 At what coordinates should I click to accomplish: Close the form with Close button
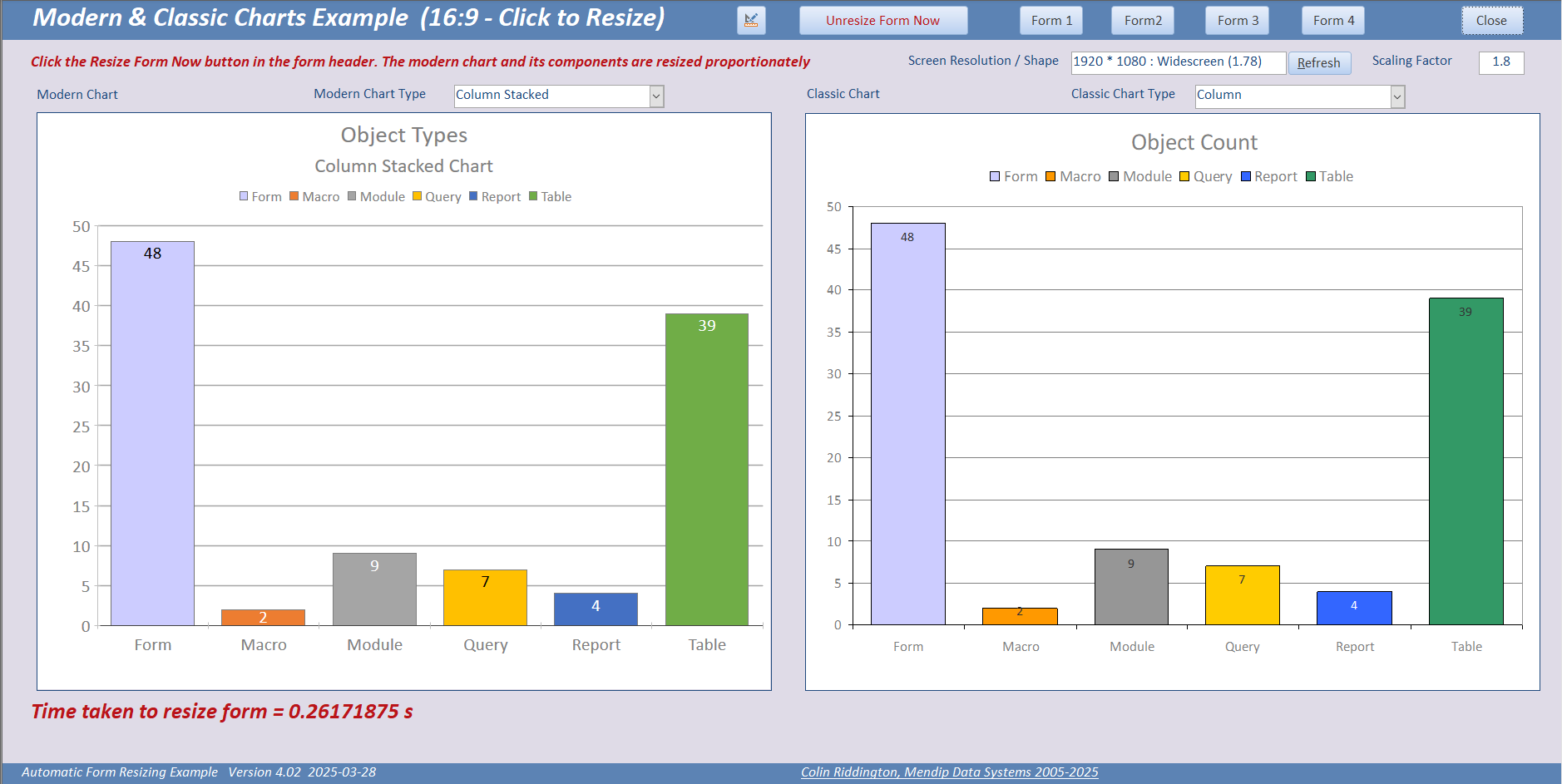pos(1492,21)
